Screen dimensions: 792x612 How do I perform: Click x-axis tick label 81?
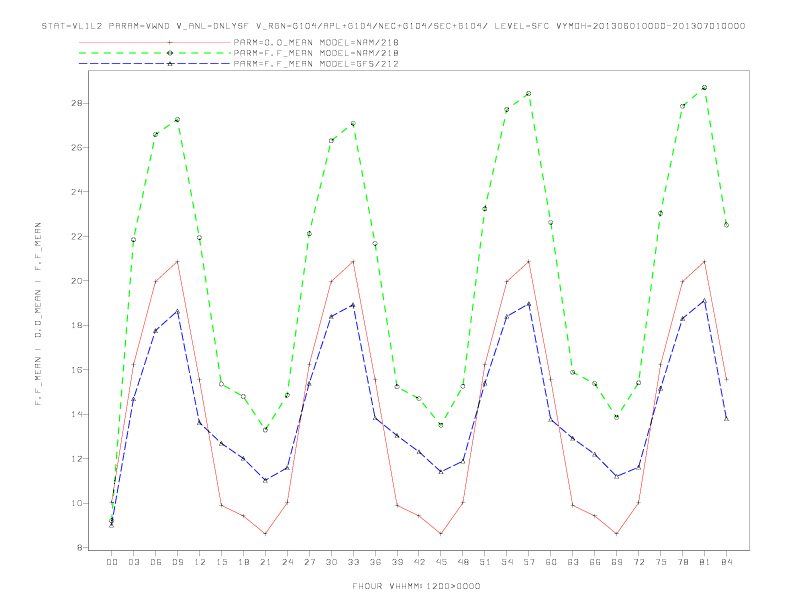point(705,562)
